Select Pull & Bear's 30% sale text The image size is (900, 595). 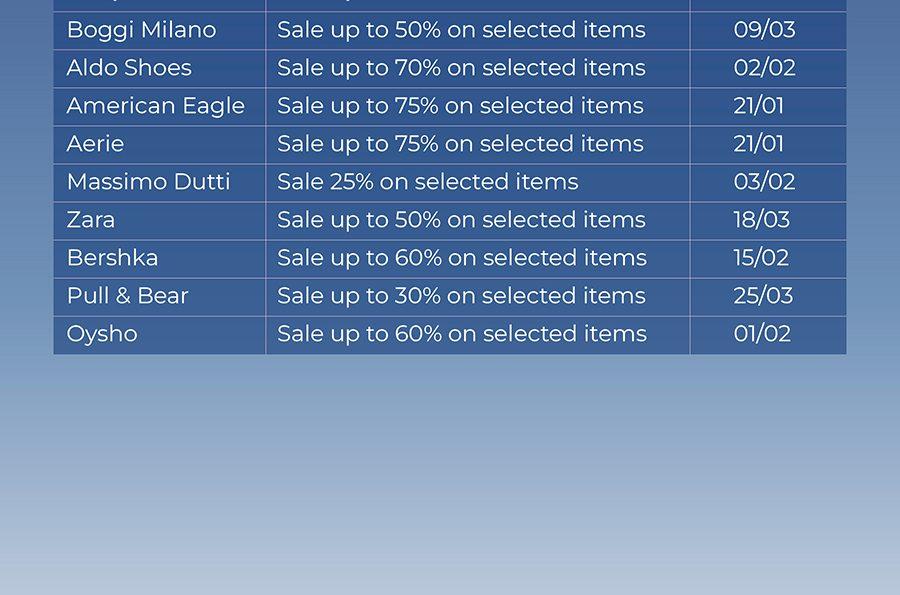pos(461,296)
